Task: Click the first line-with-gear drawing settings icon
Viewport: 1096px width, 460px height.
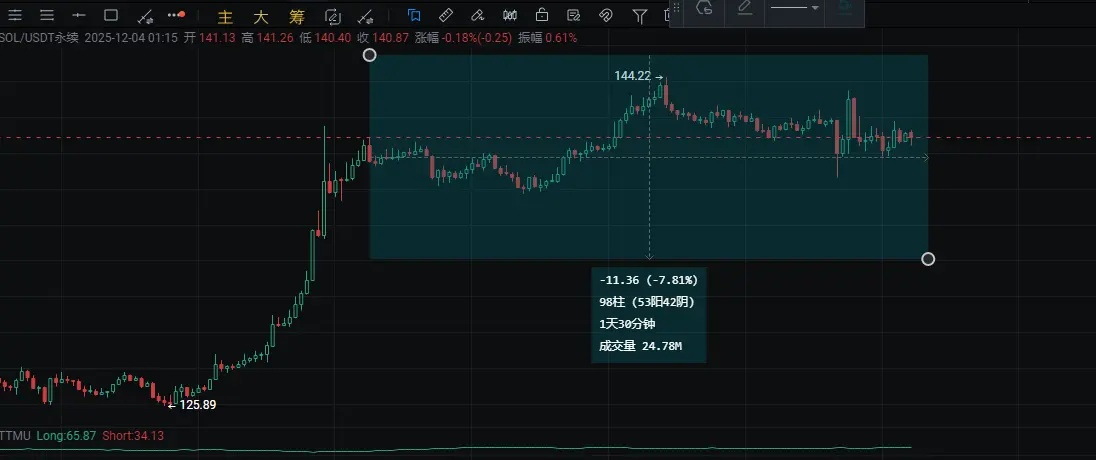Action: [145, 15]
